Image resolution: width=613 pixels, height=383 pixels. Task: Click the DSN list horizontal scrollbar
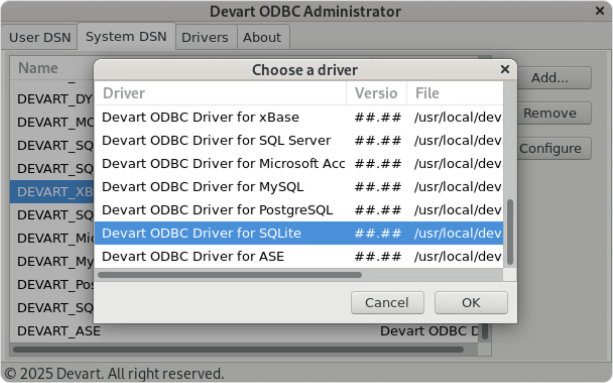pos(238,349)
